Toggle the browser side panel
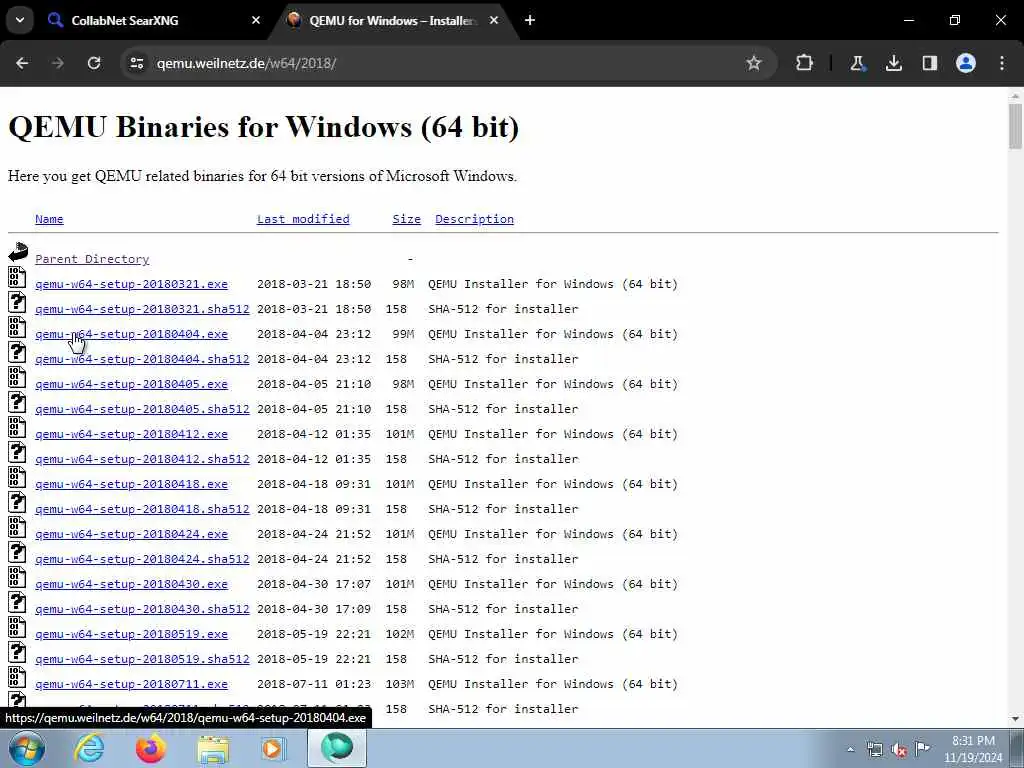The height and width of the screenshot is (768, 1024). [930, 63]
